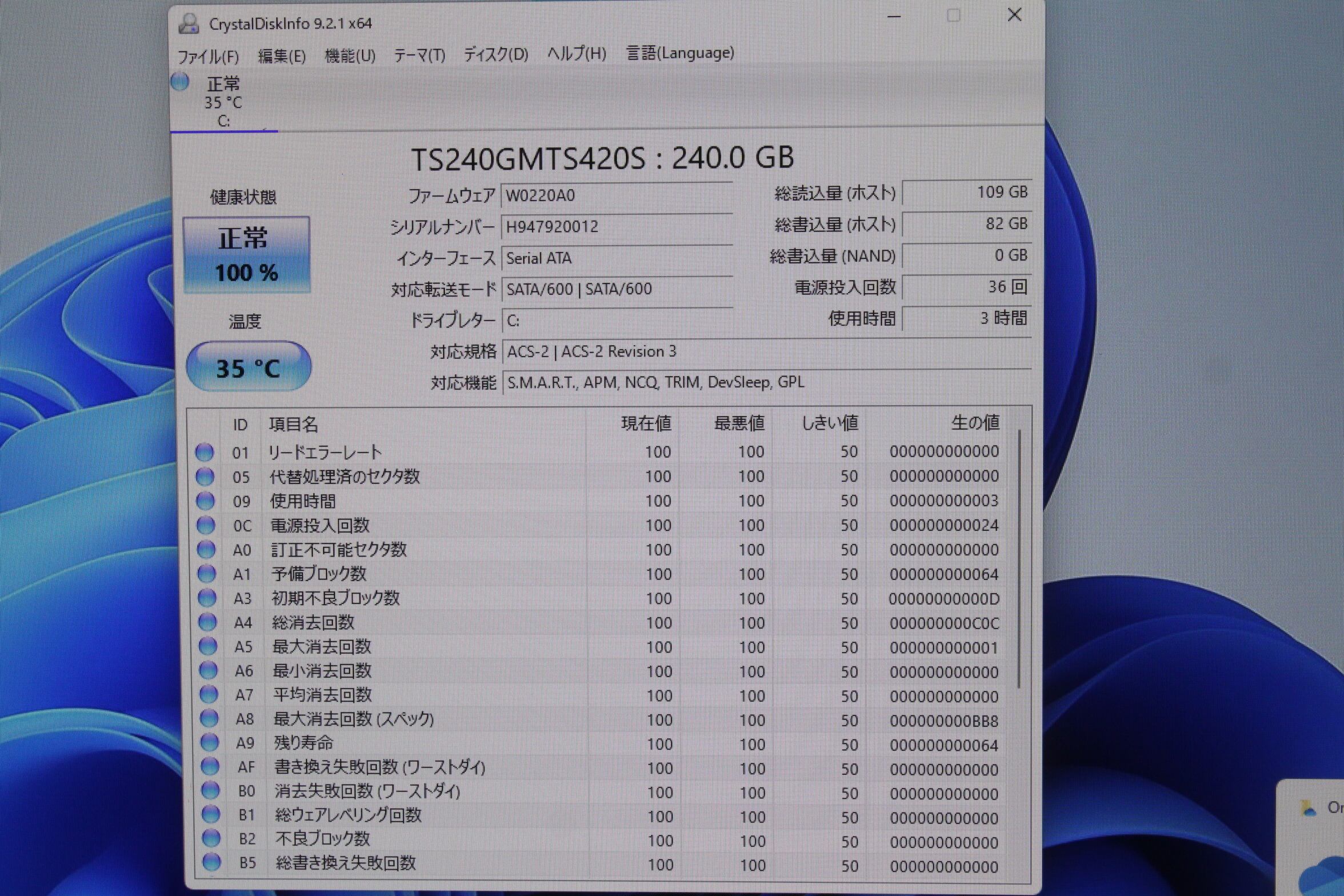This screenshot has width=1344, height=896.
Task: Click the 生の値 column header
Action: click(x=975, y=423)
